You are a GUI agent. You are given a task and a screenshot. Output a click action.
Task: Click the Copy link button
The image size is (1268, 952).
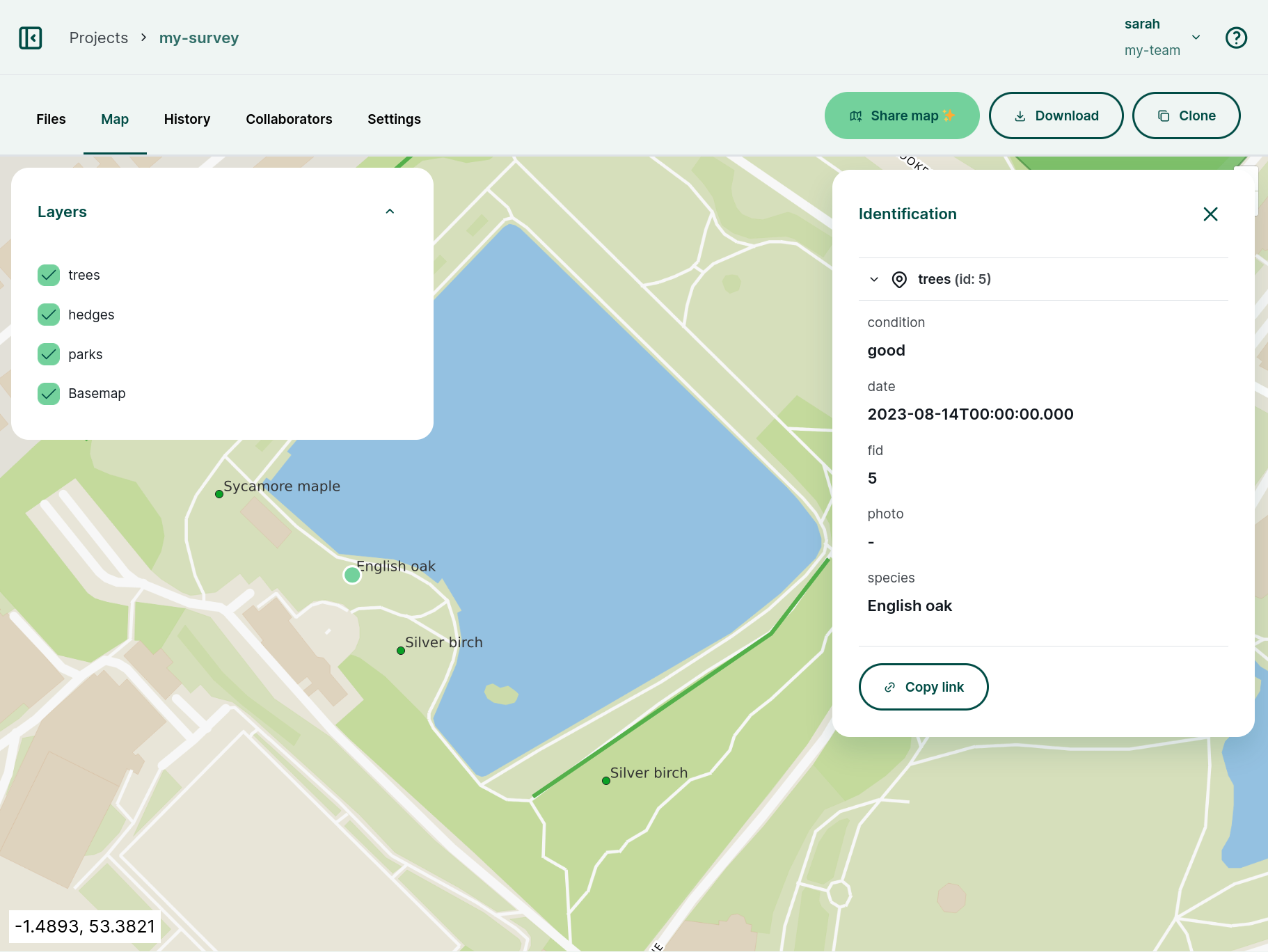(924, 687)
